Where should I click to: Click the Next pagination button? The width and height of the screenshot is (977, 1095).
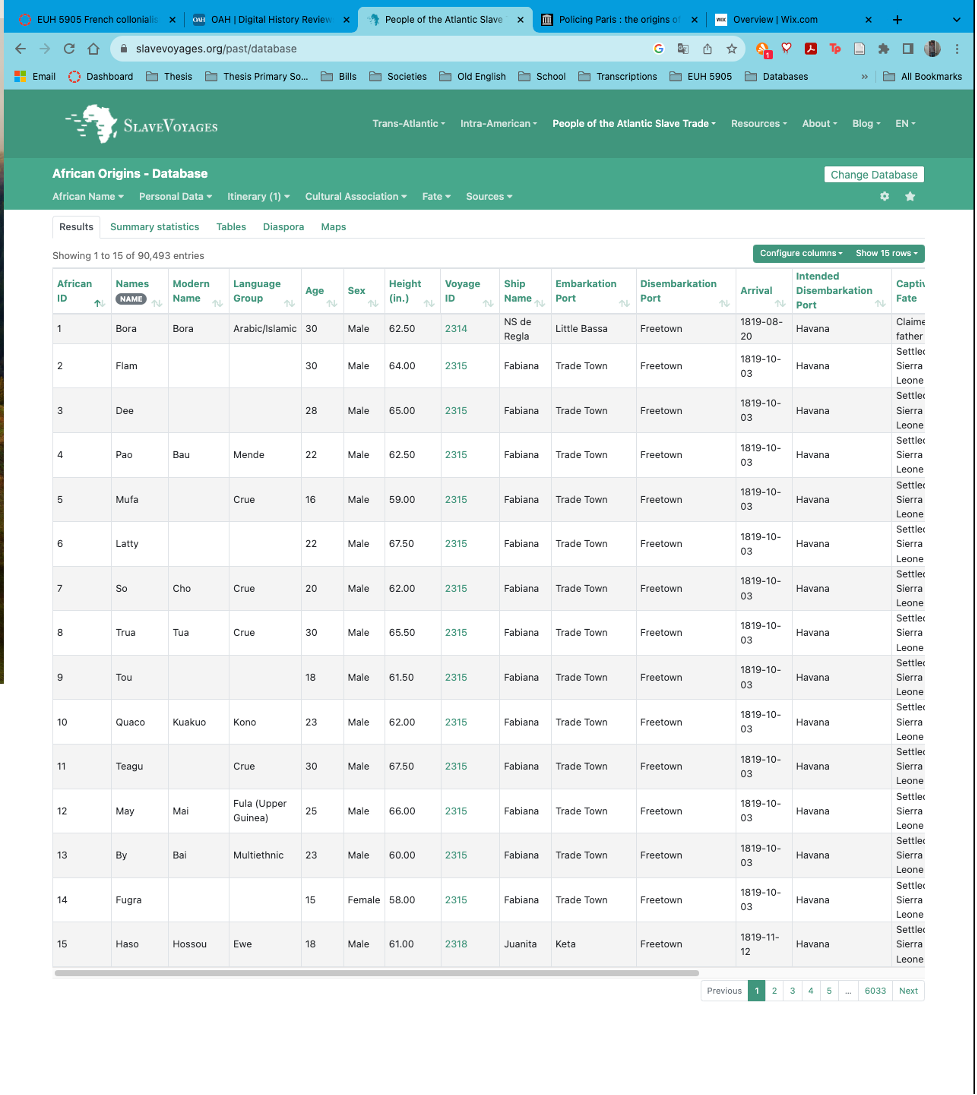coord(909,991)
